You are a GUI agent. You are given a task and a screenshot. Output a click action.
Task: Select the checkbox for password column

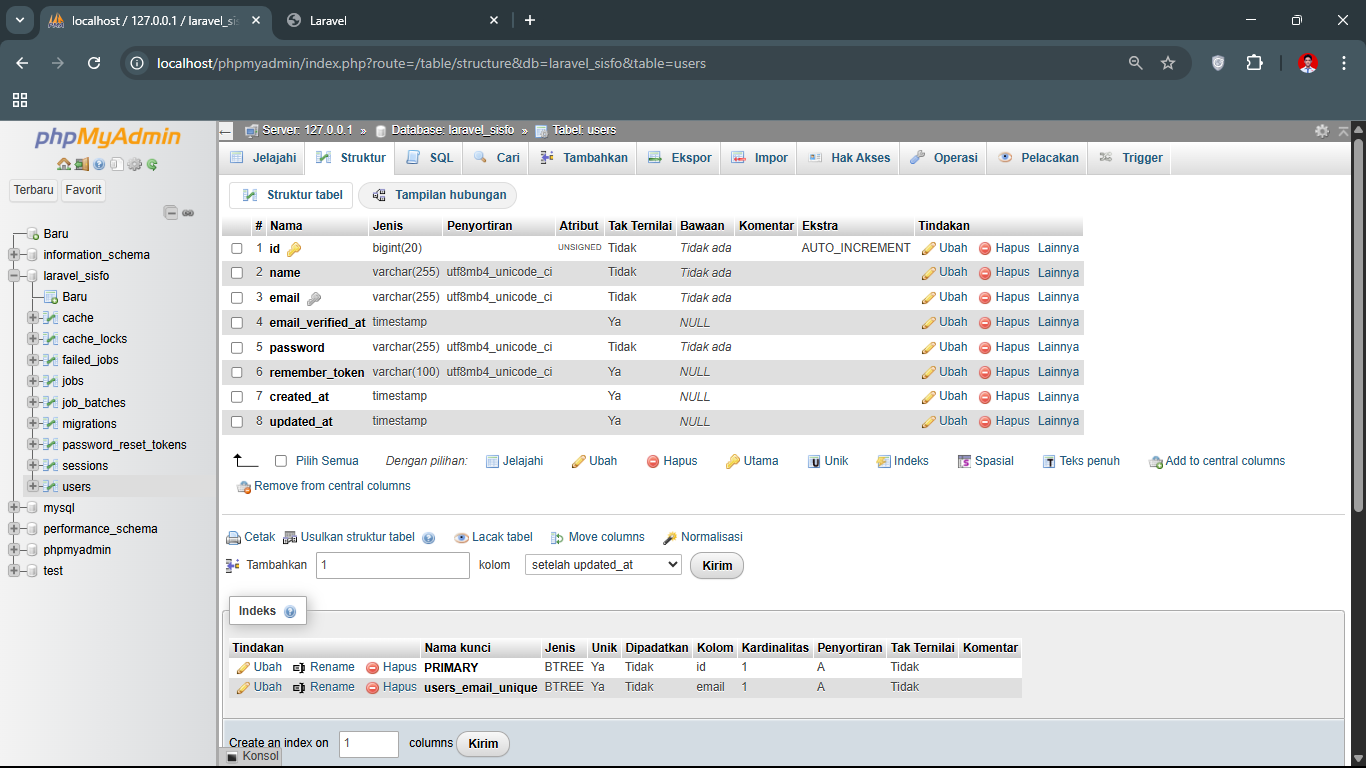[237, 348]
